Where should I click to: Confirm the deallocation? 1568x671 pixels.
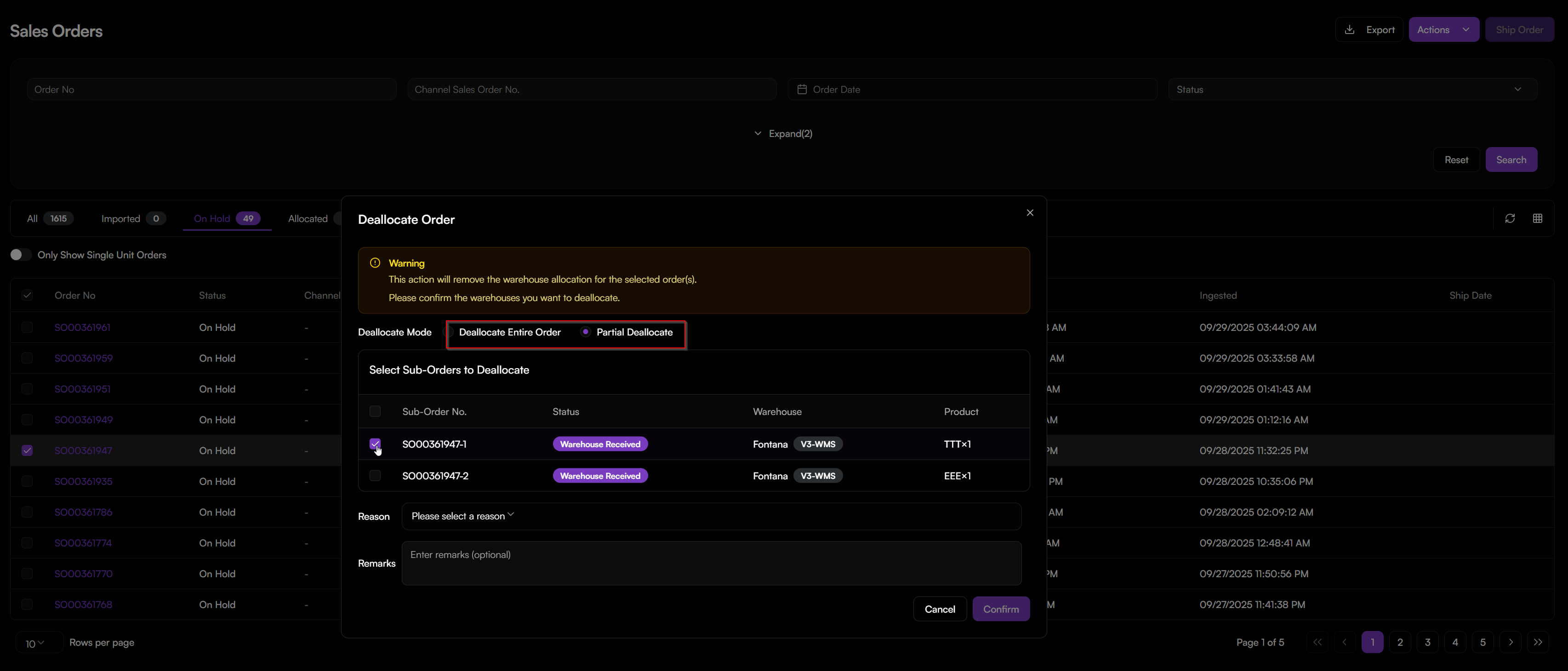coord(1001,608)
